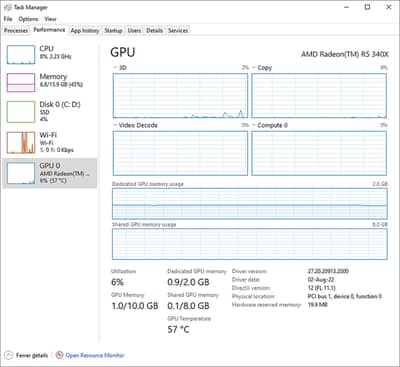This screenshot has height=367, width=400.
Task: Open the Details tab
Action: [155, 30]
